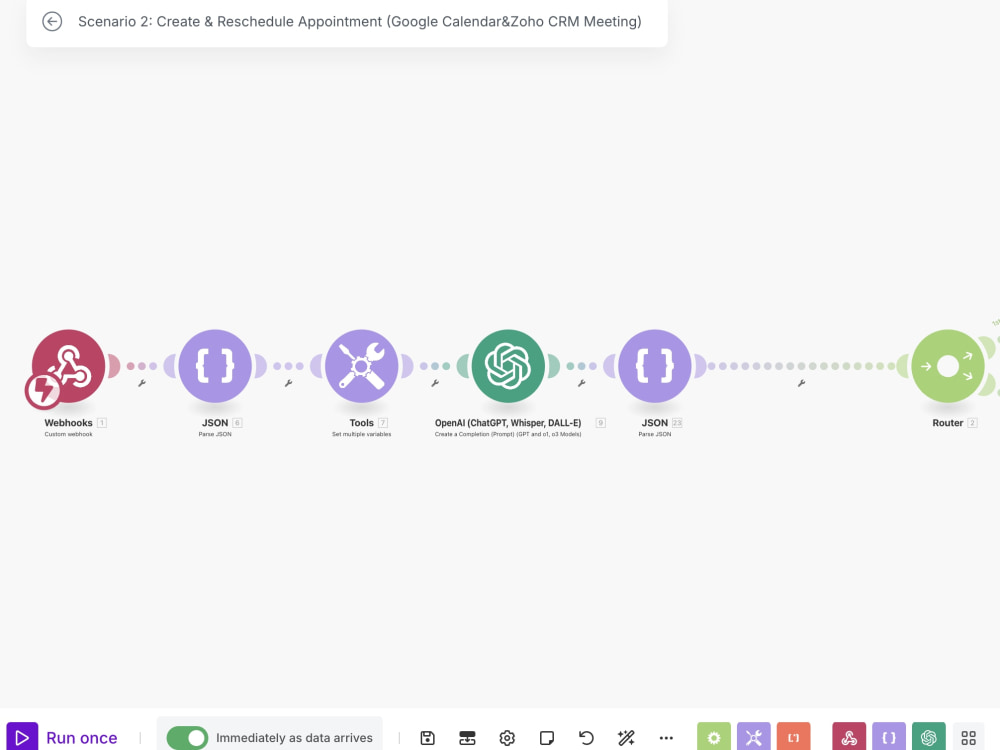Open the second JSON module numbered 23
Viewport: 1000px width, 750px height.
[655, 365]
